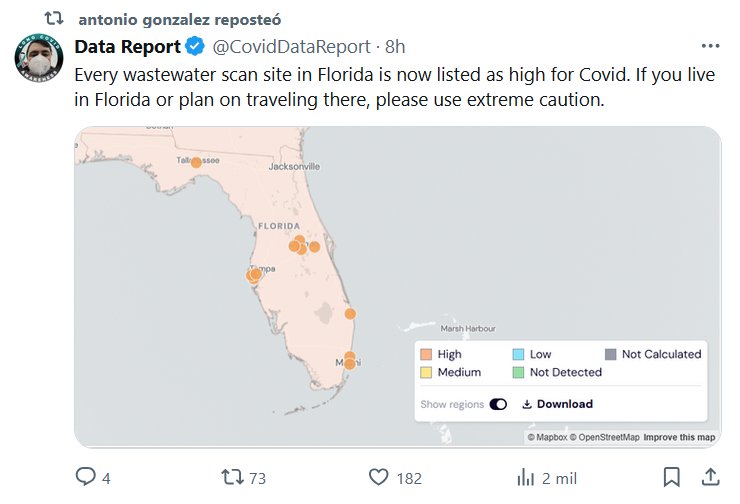Toggle the Show regions switch
Image resolution: width=740 pixels, height=504 pixels.
tap(498, 404)
